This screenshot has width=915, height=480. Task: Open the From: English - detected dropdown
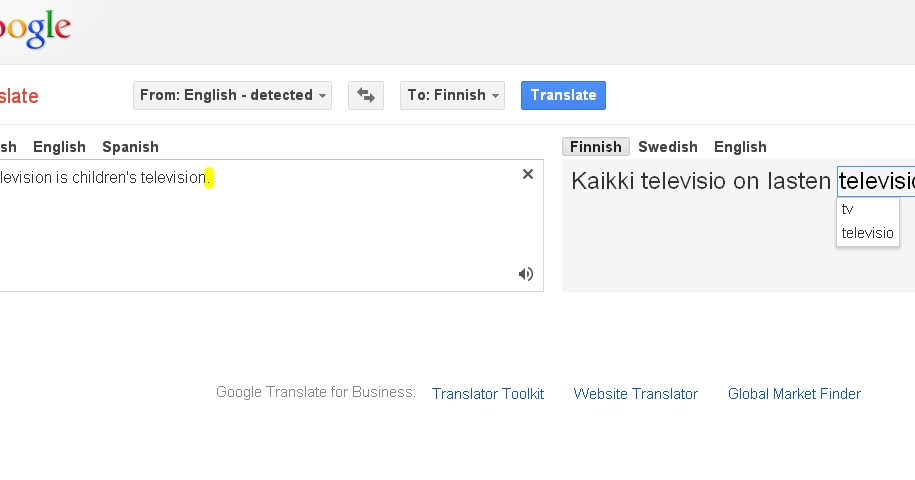coord(232,95)
